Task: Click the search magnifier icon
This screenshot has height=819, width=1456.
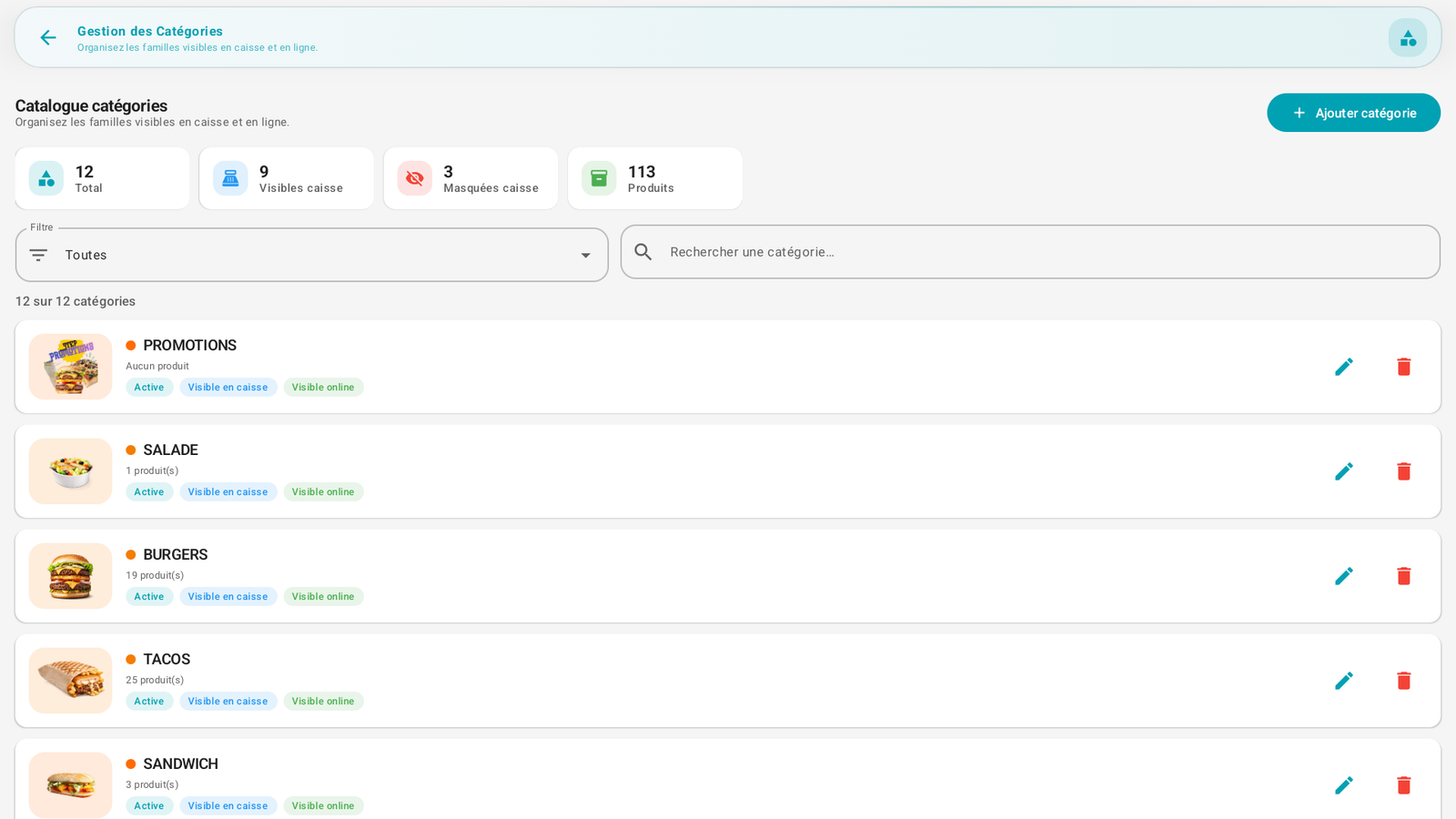Action: 643,252
